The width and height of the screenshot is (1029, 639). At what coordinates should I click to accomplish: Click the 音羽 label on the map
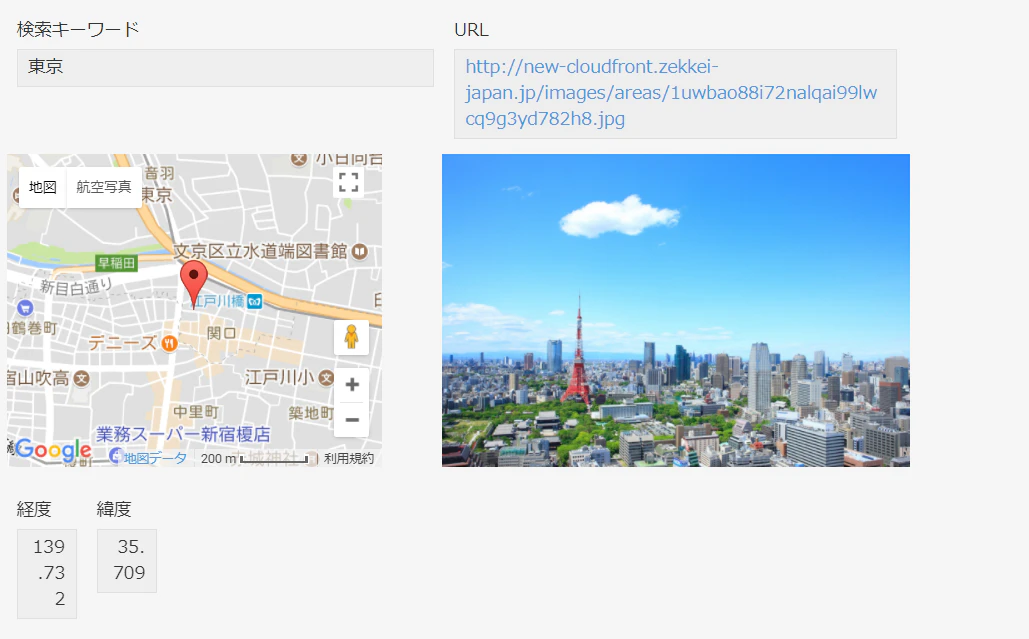[159, 173]
